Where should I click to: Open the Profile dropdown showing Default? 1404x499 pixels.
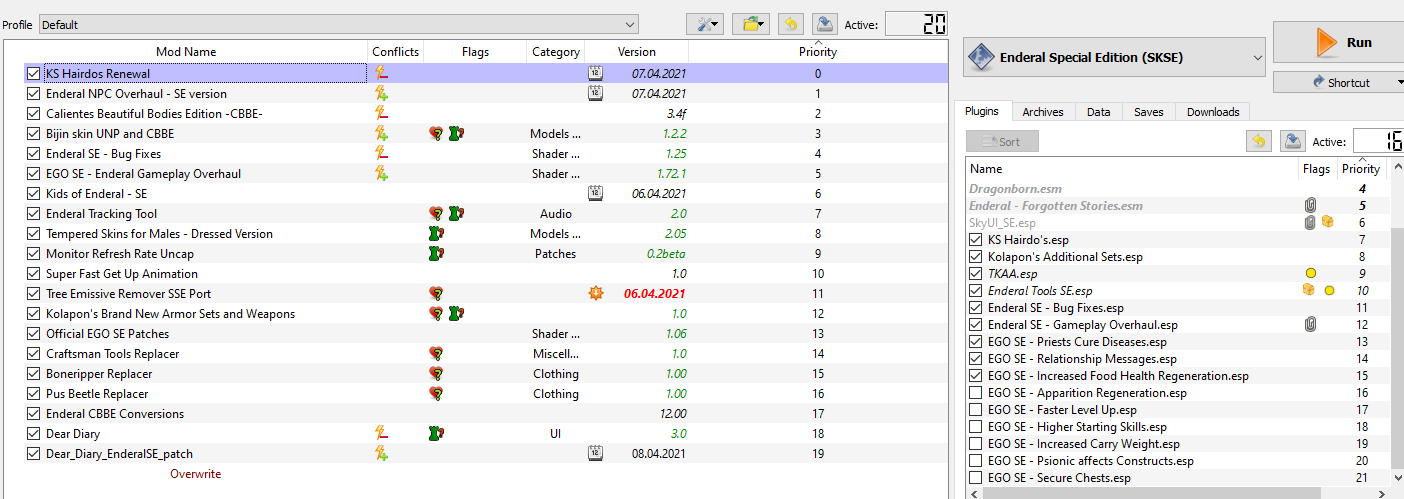(x=338, y=24)
